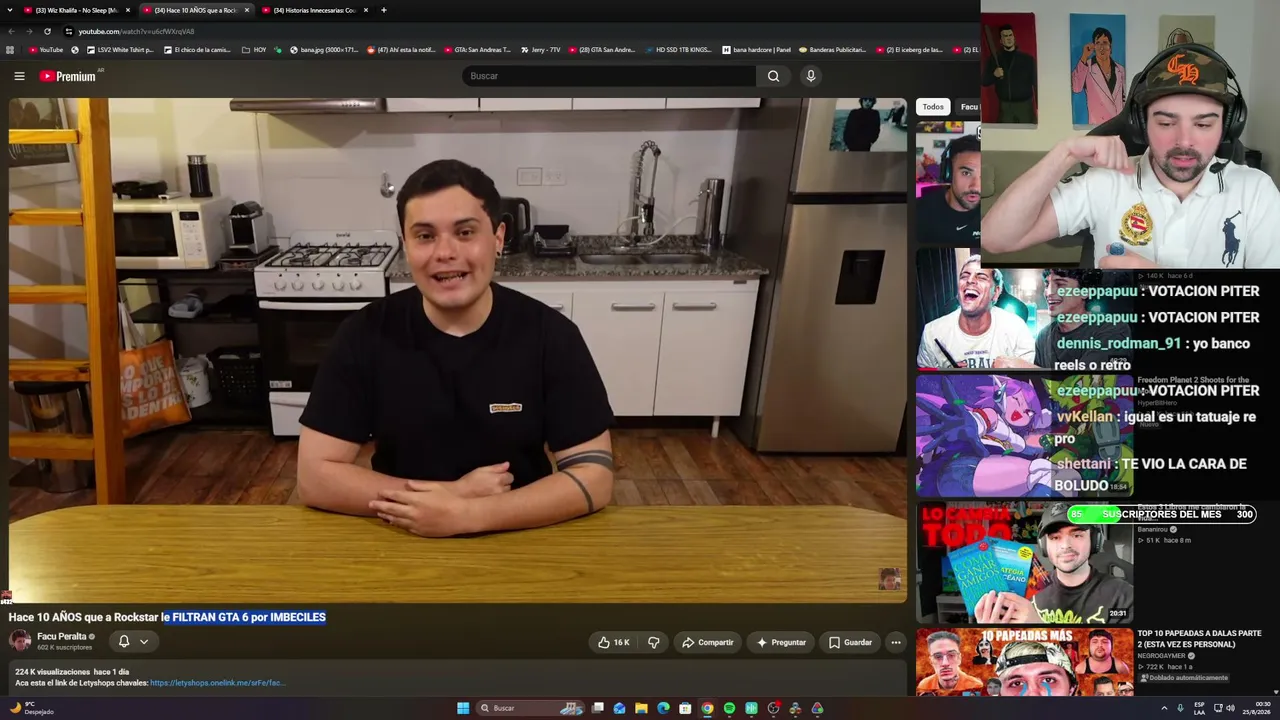Screen dimensions: 1280x720
Task: Open File Explorer from the taskbar
Action: (641, 708)
